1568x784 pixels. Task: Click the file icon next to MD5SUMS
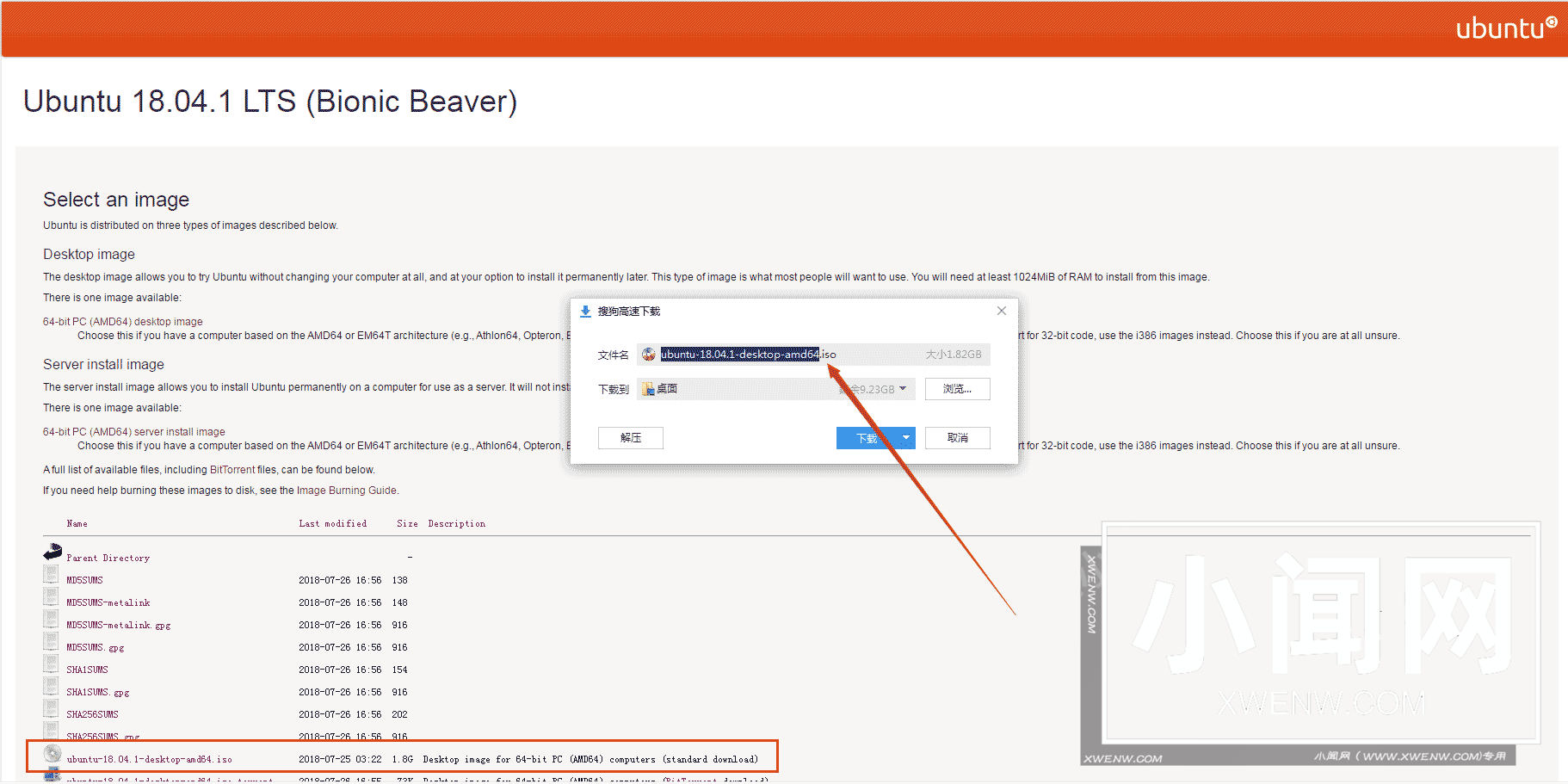point(52,575)
